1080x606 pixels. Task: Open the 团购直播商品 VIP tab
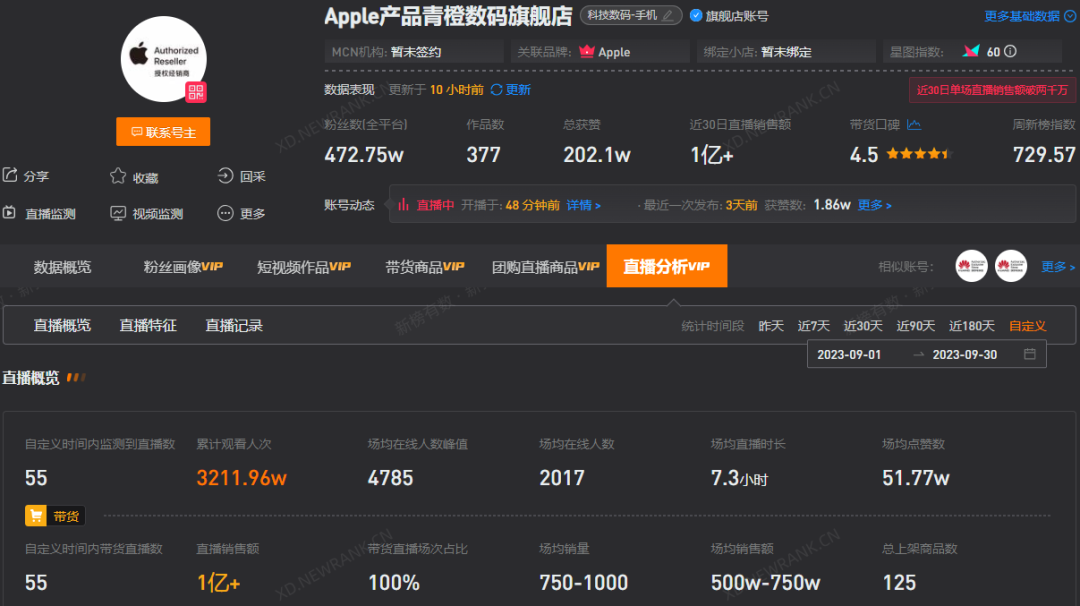[546, 267]
